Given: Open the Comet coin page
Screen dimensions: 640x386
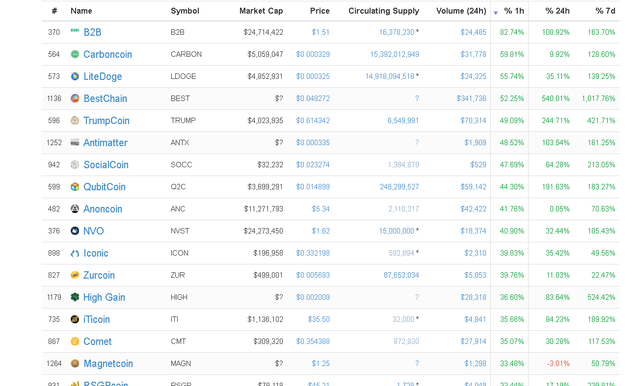Looking at the screenshot, I should [98, 341].
